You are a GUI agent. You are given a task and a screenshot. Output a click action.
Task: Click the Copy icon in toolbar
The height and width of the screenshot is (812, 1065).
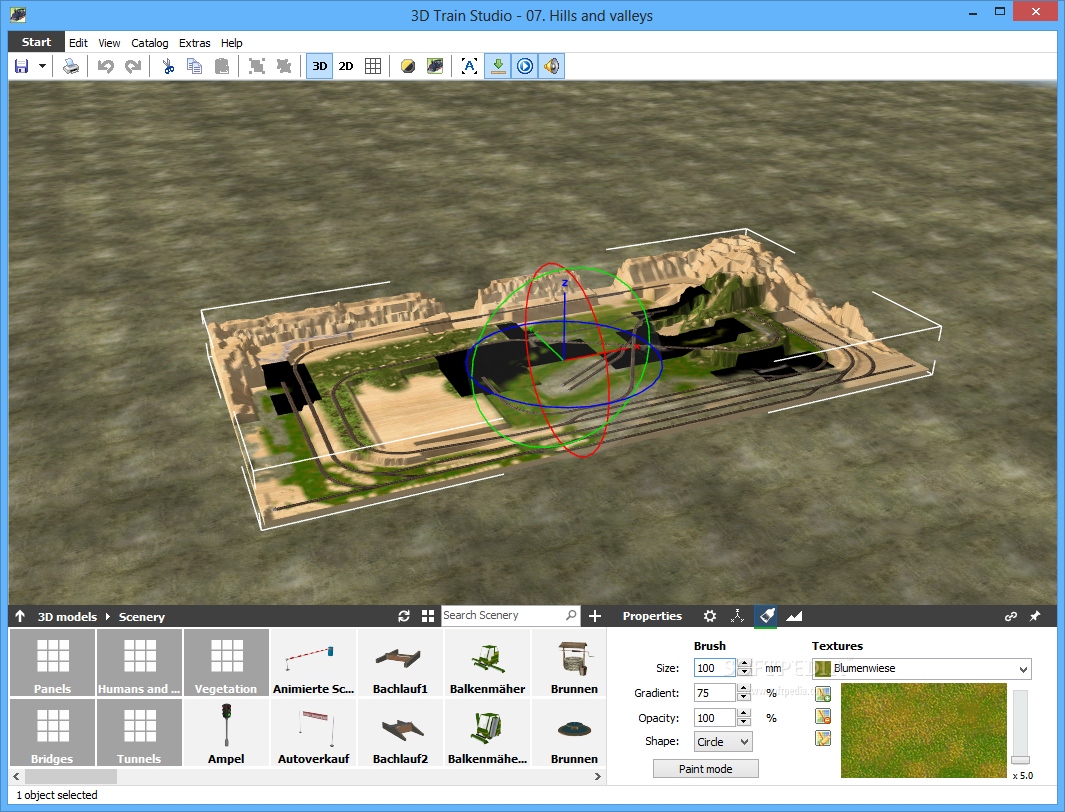tap(194, 66)
